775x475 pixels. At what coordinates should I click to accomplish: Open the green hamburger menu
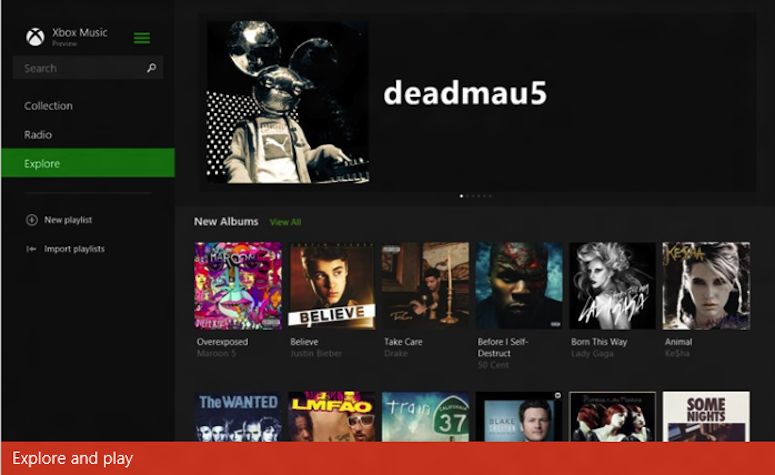coord(142,38)
